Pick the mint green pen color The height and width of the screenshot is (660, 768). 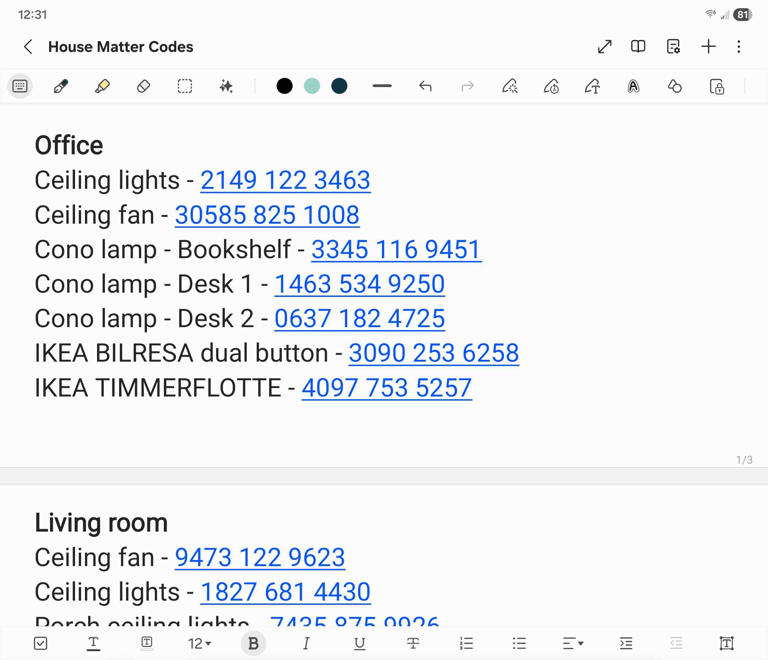[x=312, y=87]
